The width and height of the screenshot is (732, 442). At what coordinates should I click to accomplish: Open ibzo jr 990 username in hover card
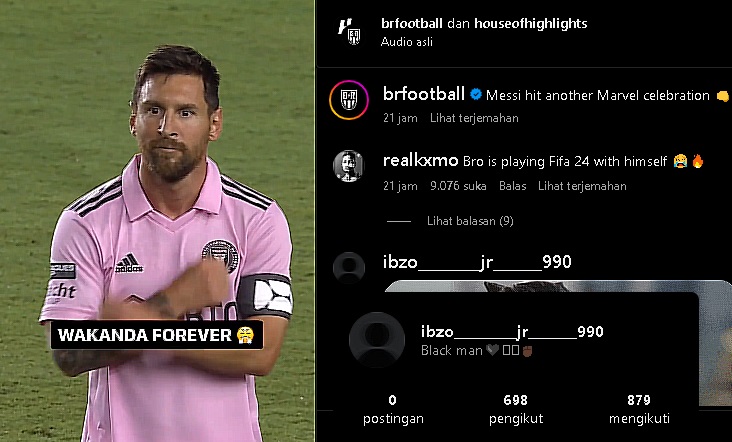(512, 332)
